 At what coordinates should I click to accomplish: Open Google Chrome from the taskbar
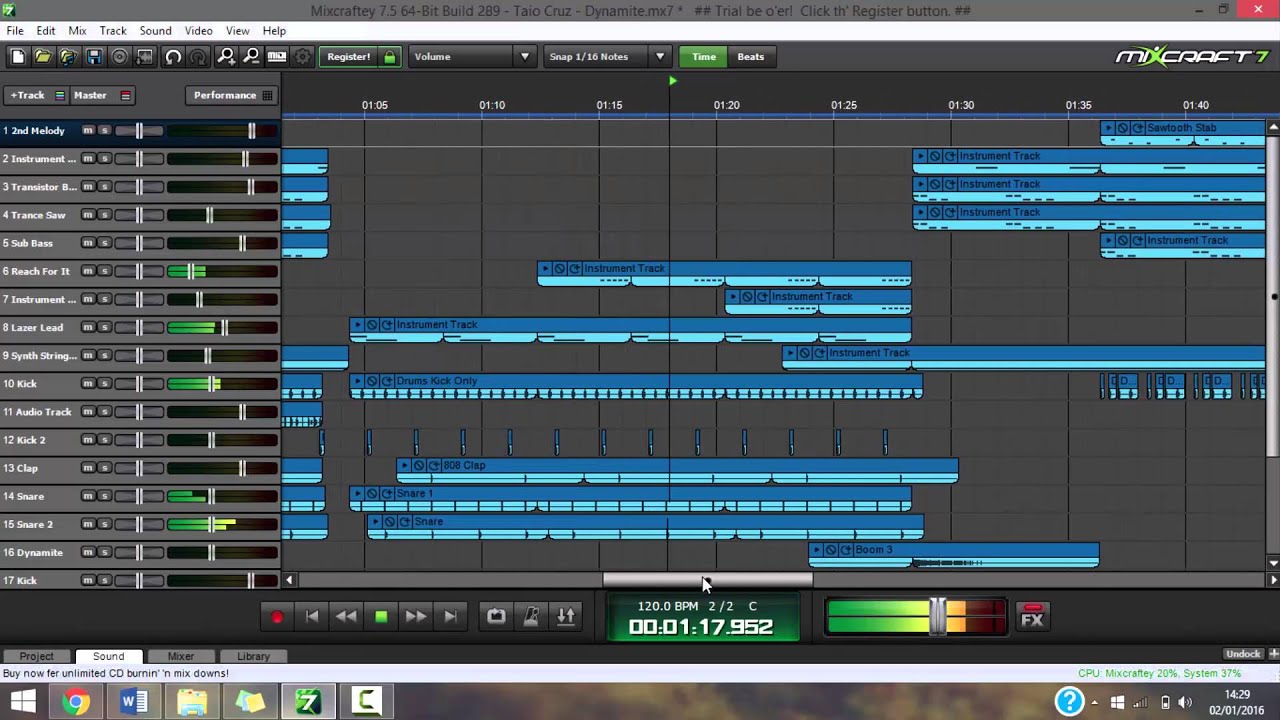(x=75, y=702)
